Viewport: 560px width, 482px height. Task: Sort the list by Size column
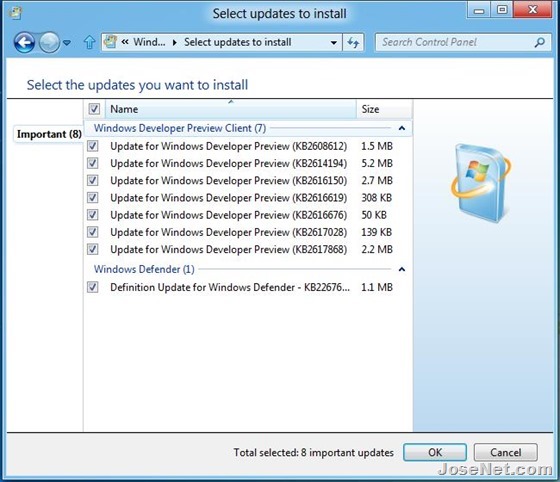click(x=384, y=109)
